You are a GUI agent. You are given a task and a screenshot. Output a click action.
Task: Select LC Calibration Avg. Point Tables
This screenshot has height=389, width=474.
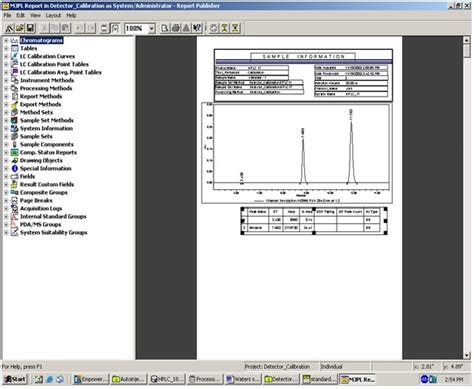tap(60, 72)
